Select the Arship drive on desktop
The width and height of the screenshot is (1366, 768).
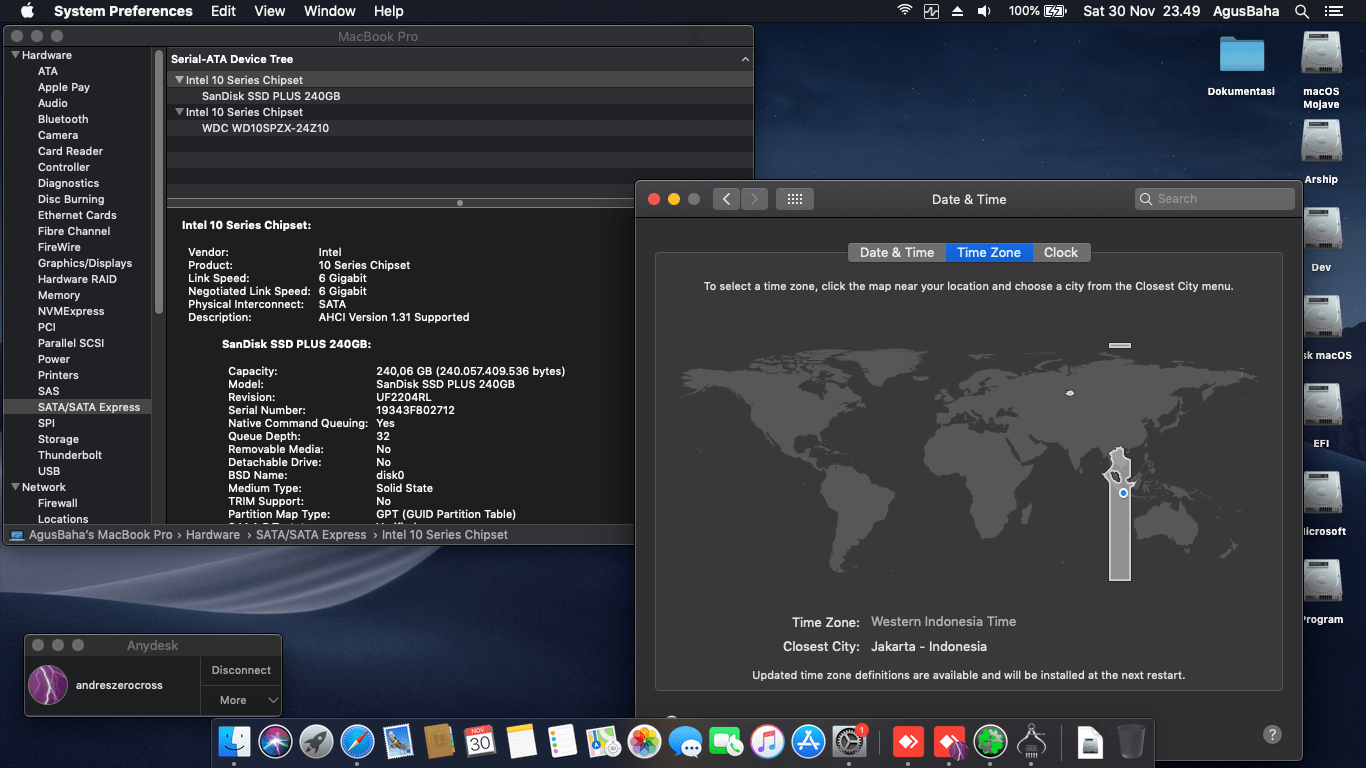1321,152
